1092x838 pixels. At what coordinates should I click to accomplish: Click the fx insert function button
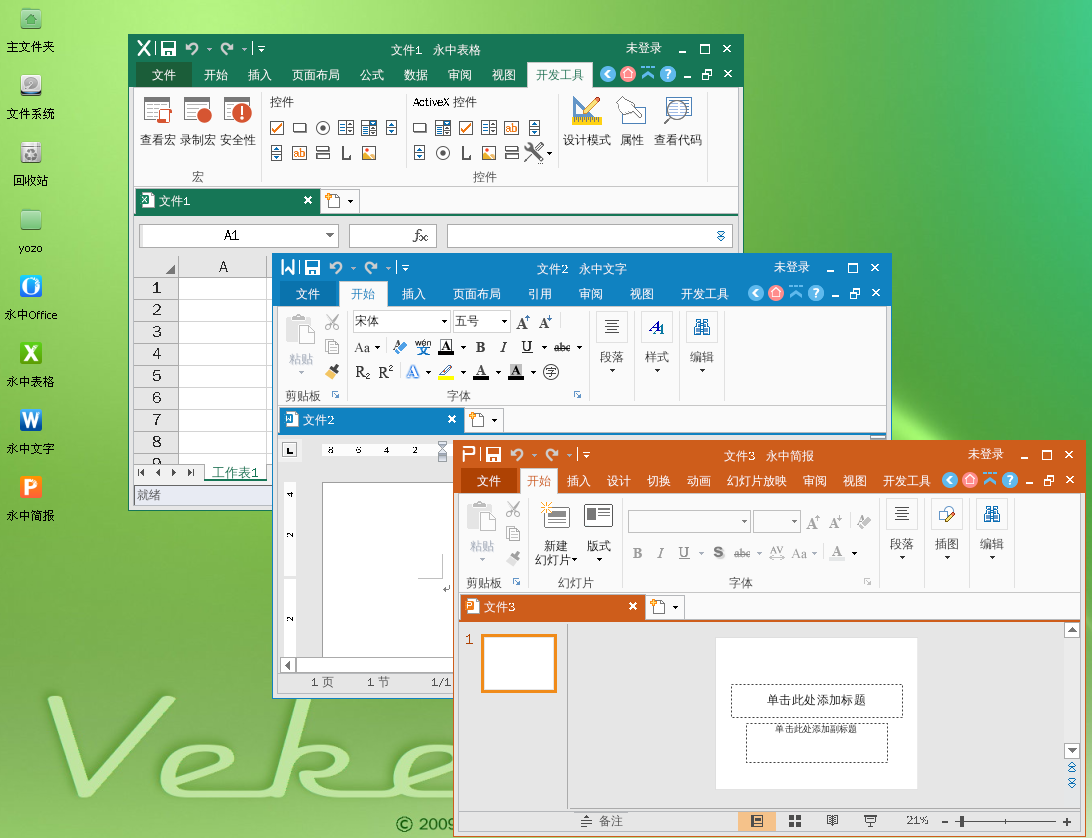coord(421,236)
